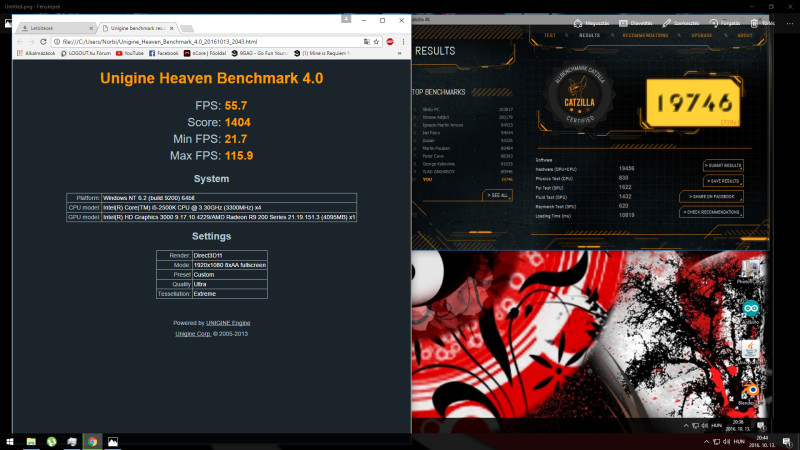The width and height of the screenshot is (800, 450).
Task: Click the Forgatás rotate icon in Photos
Action: [x=714, y=23]
